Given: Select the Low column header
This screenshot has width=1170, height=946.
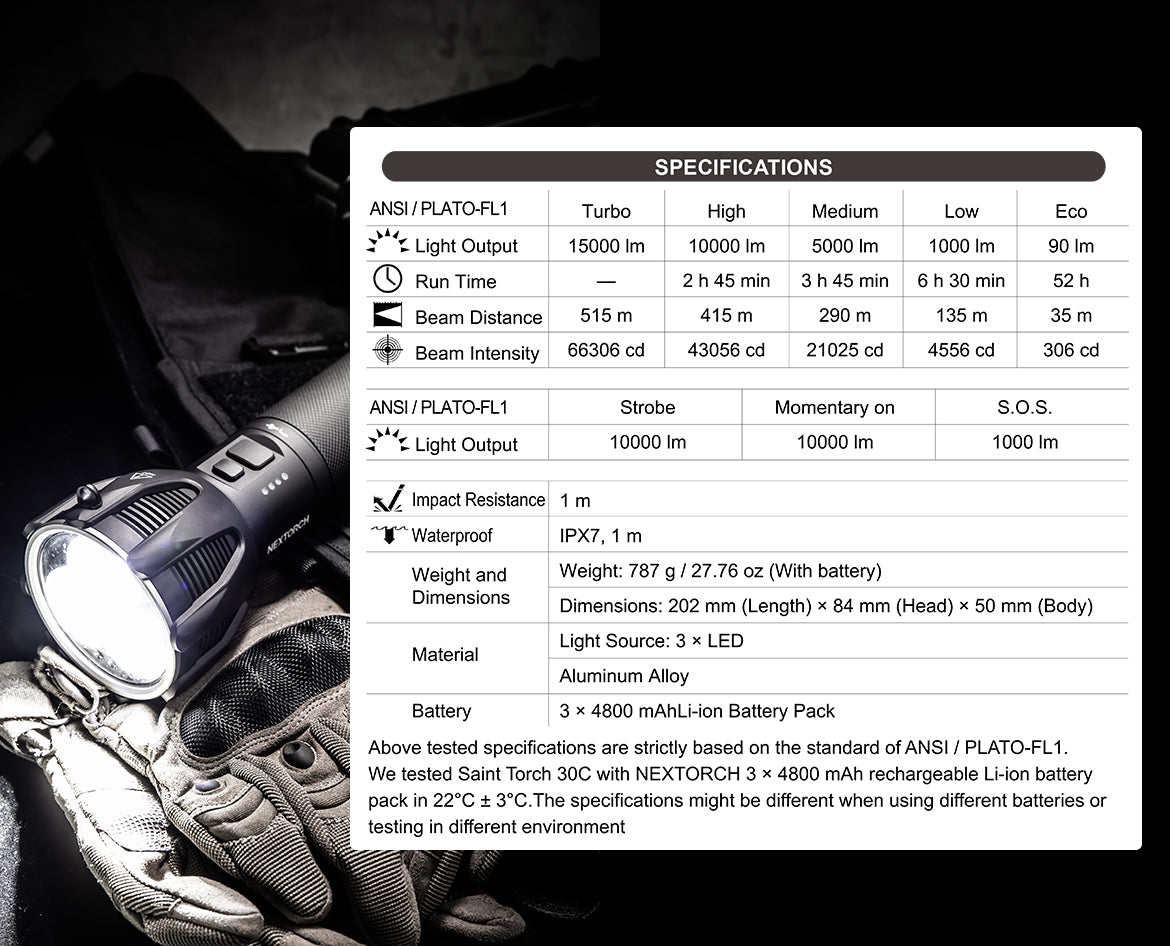Looking at the screenshot, I should coord(961,211).
